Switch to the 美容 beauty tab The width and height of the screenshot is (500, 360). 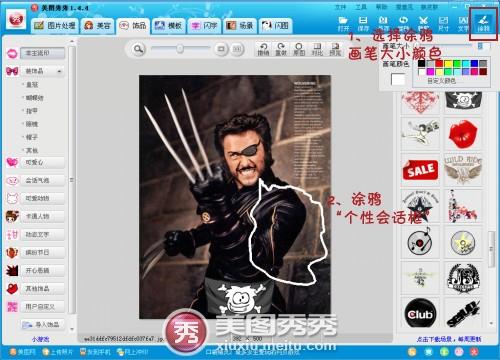pos(98,26)
